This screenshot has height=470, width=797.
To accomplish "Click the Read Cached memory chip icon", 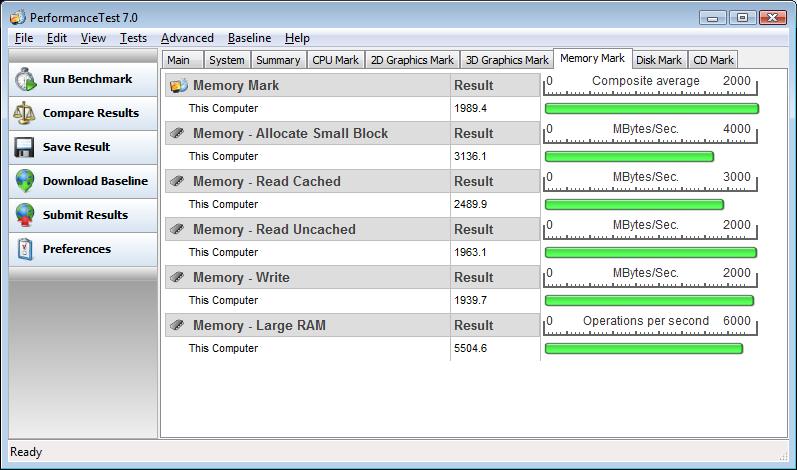I will click(177, 181).
